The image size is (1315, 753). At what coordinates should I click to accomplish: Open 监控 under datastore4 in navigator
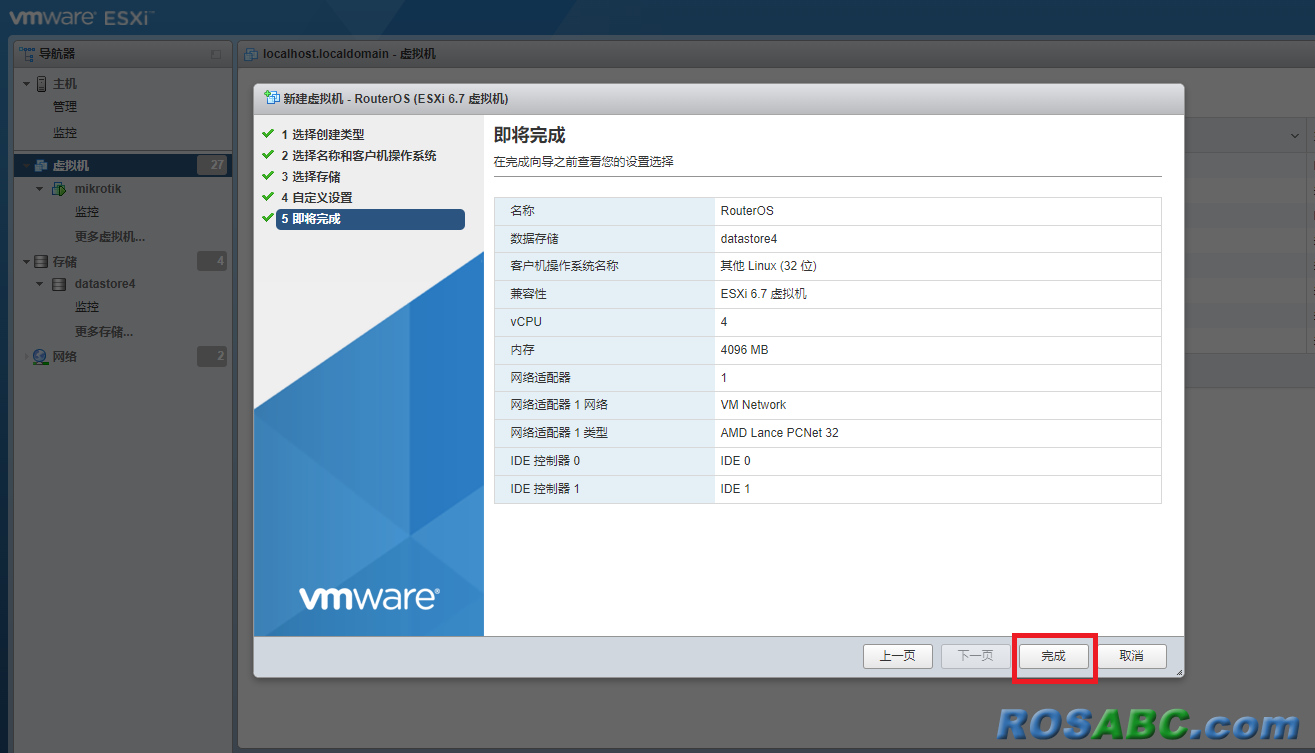pos(87,307)
